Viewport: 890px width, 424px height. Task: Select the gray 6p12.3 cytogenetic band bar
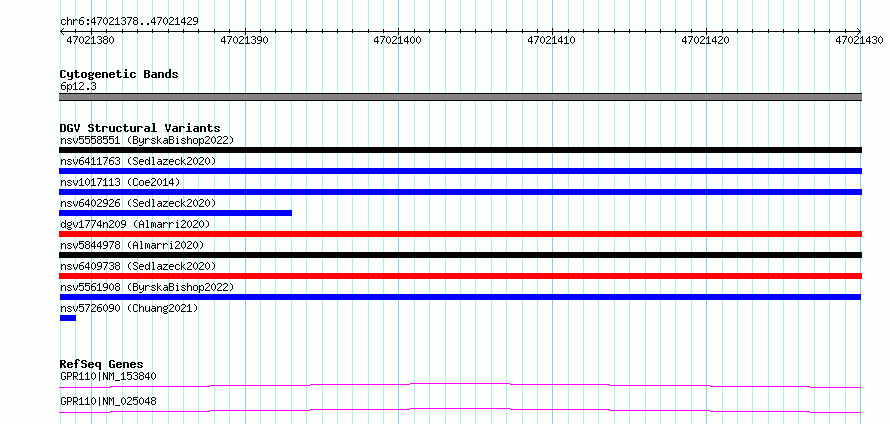460,97
